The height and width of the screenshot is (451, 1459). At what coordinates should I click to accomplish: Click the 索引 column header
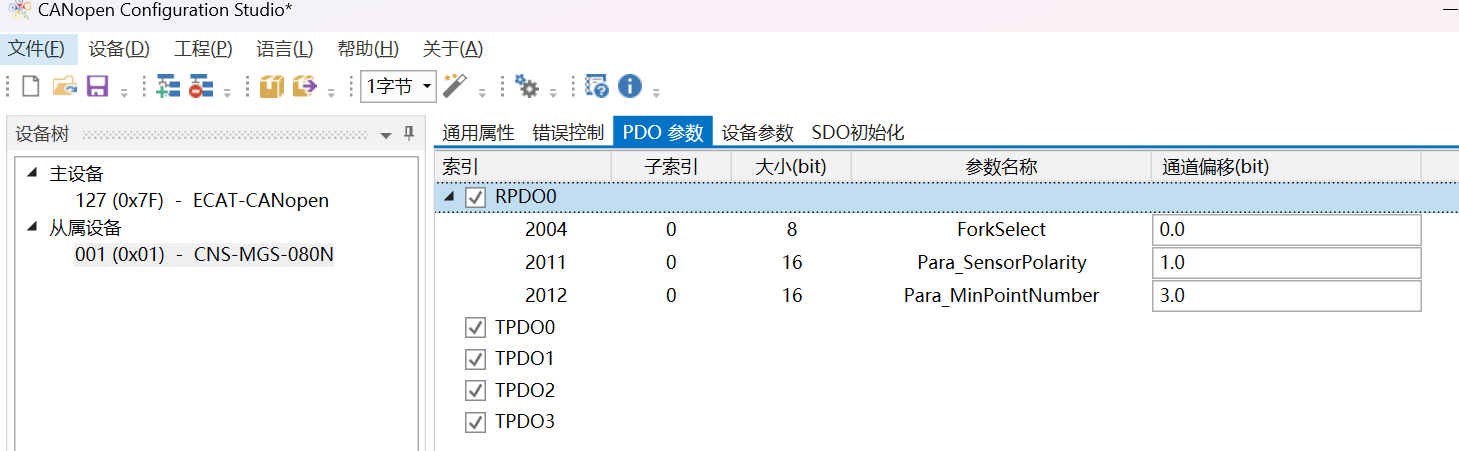point(523,167)
